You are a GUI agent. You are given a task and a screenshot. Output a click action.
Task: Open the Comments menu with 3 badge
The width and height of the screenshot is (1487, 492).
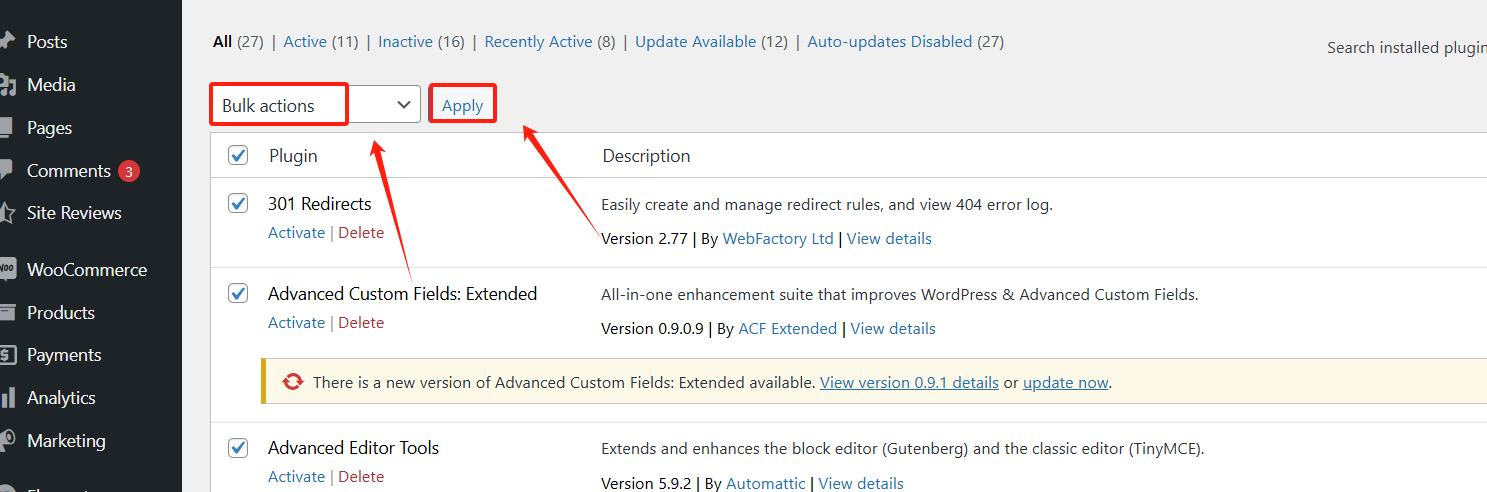[x=70, y=171]
